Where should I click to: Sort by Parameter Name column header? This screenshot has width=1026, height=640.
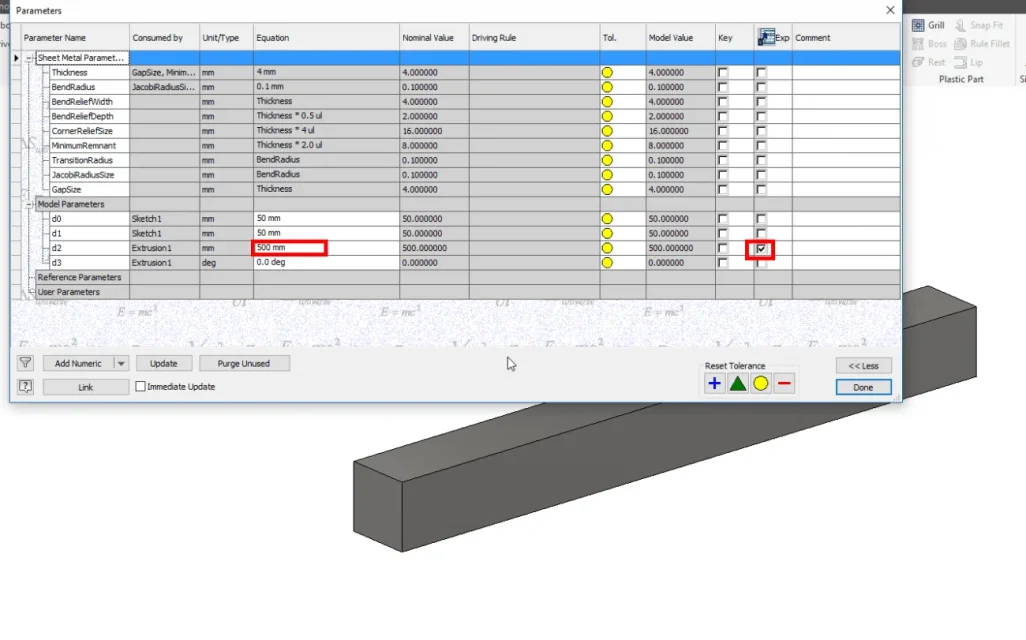pos(75,38)
